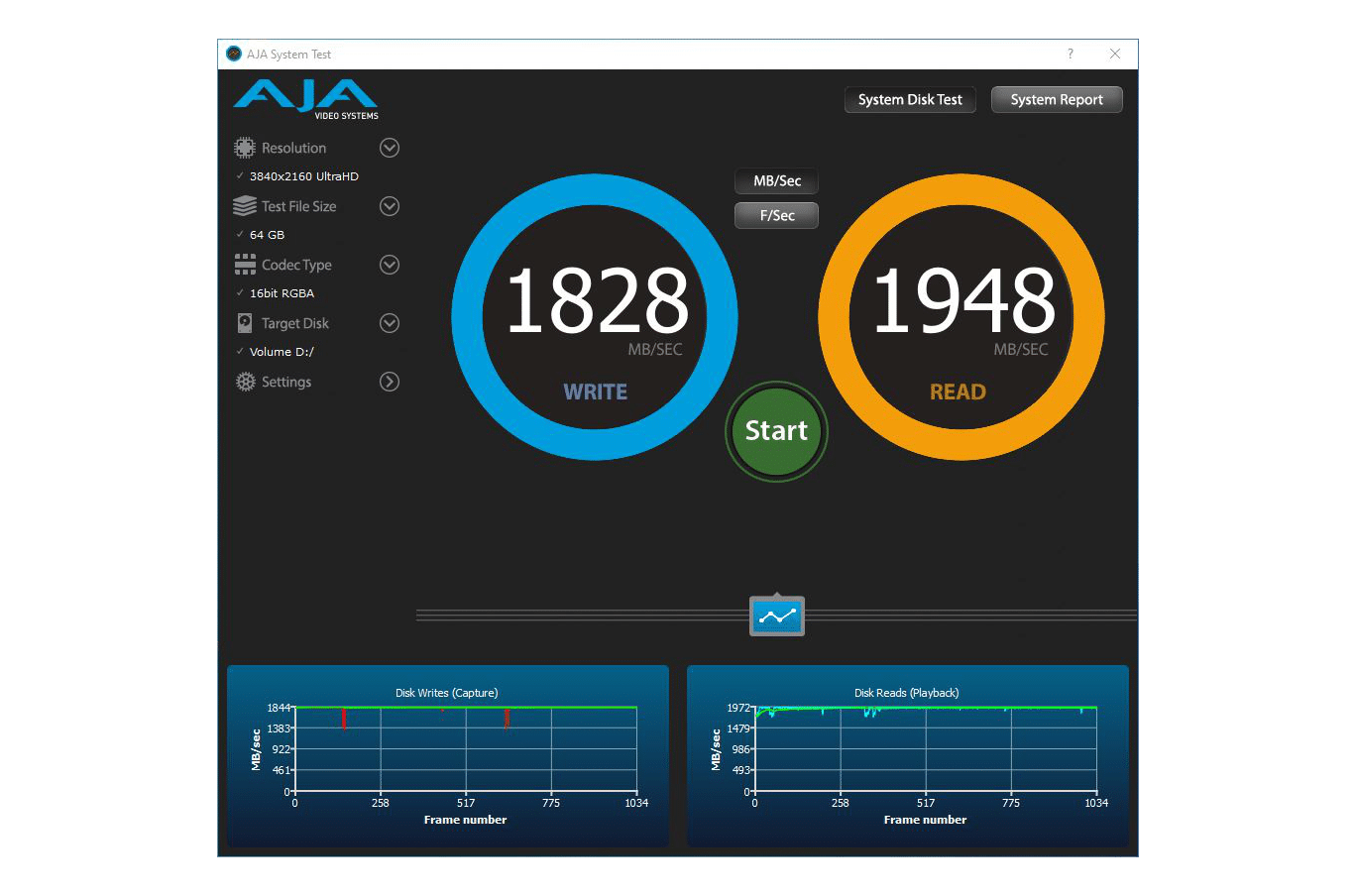Click the AJA System Test title bar icon

click(x=234, y=54)
